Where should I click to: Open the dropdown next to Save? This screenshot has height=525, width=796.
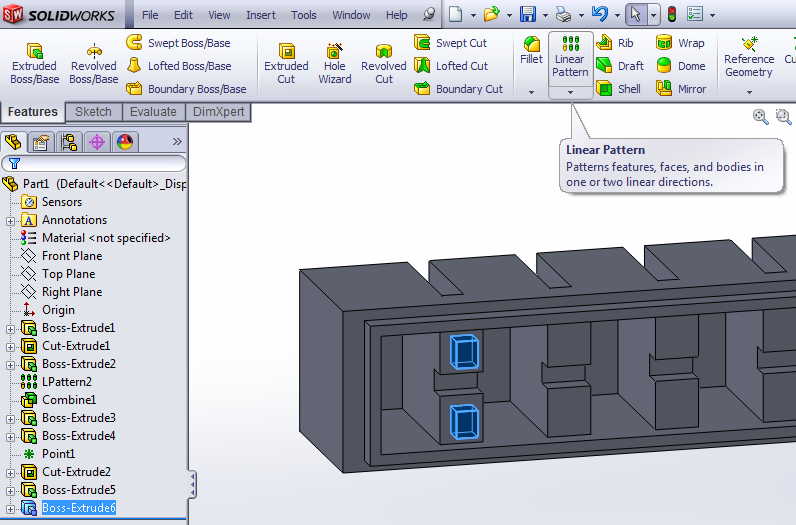tap(545, 15)
